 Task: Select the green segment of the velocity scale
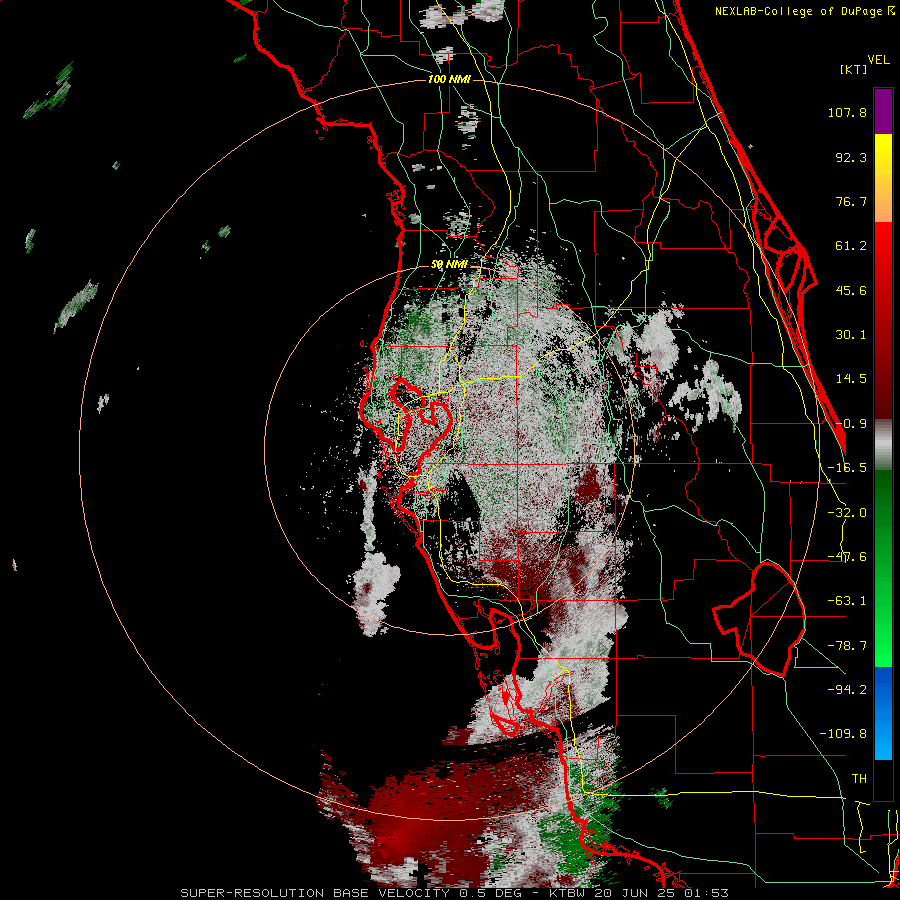click(x=883, y=568)
